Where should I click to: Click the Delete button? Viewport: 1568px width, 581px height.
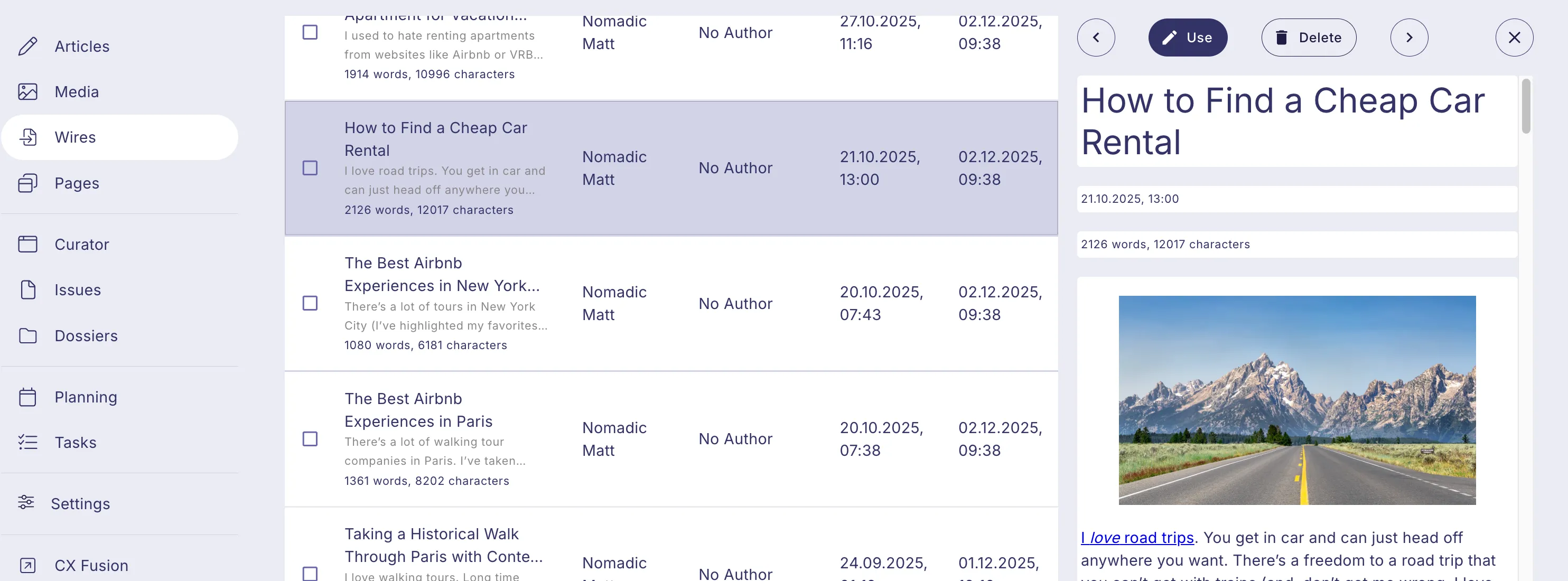pyautogui.click(x=1308, y=38)
